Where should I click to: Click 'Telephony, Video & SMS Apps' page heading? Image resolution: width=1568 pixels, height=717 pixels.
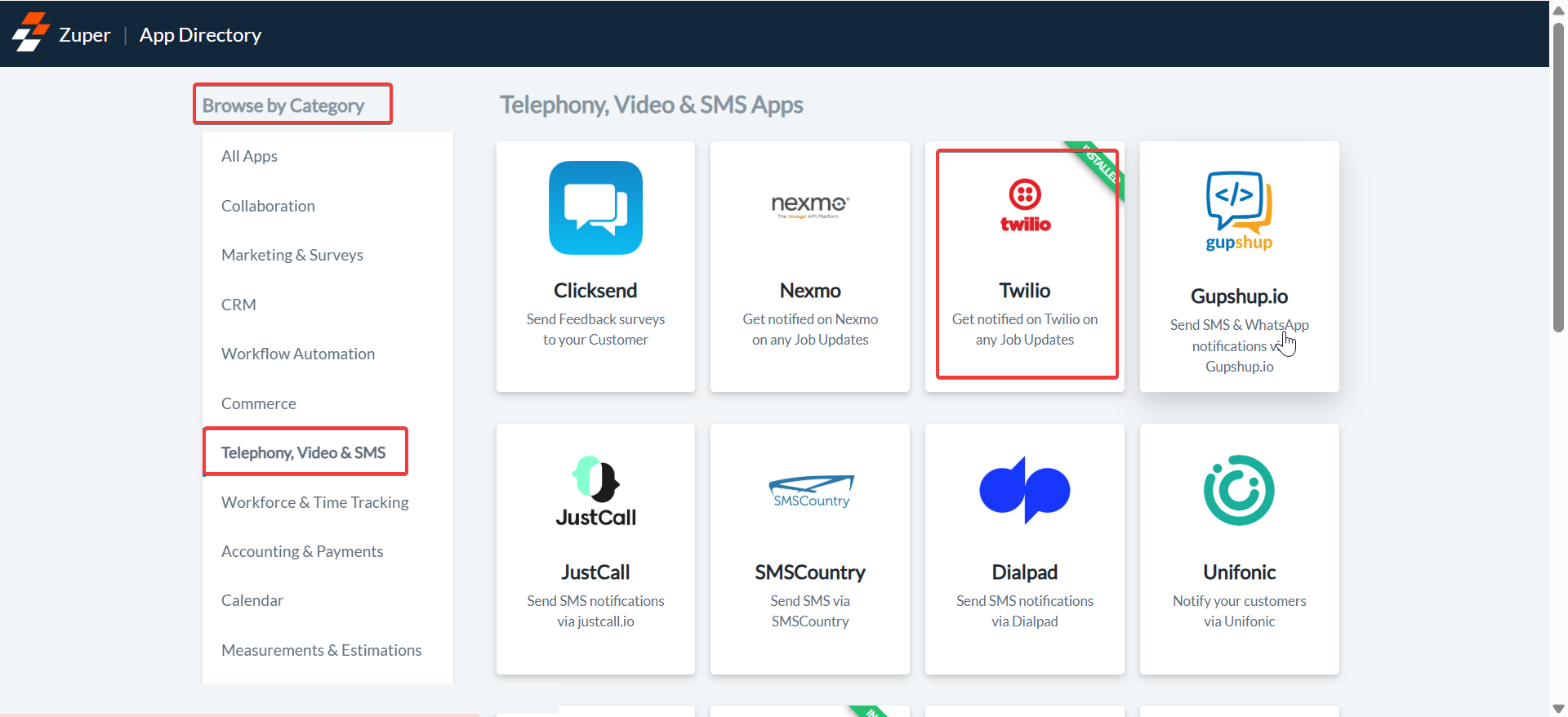[652, 105]
